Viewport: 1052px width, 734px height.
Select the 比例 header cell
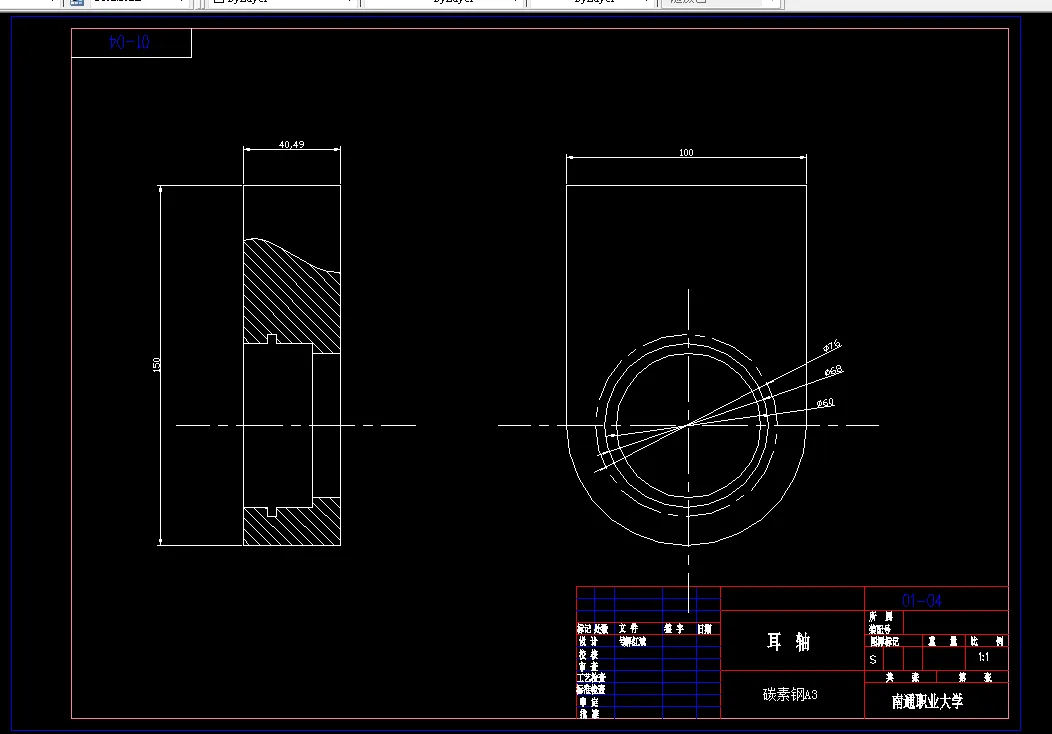tap(987, 641)
